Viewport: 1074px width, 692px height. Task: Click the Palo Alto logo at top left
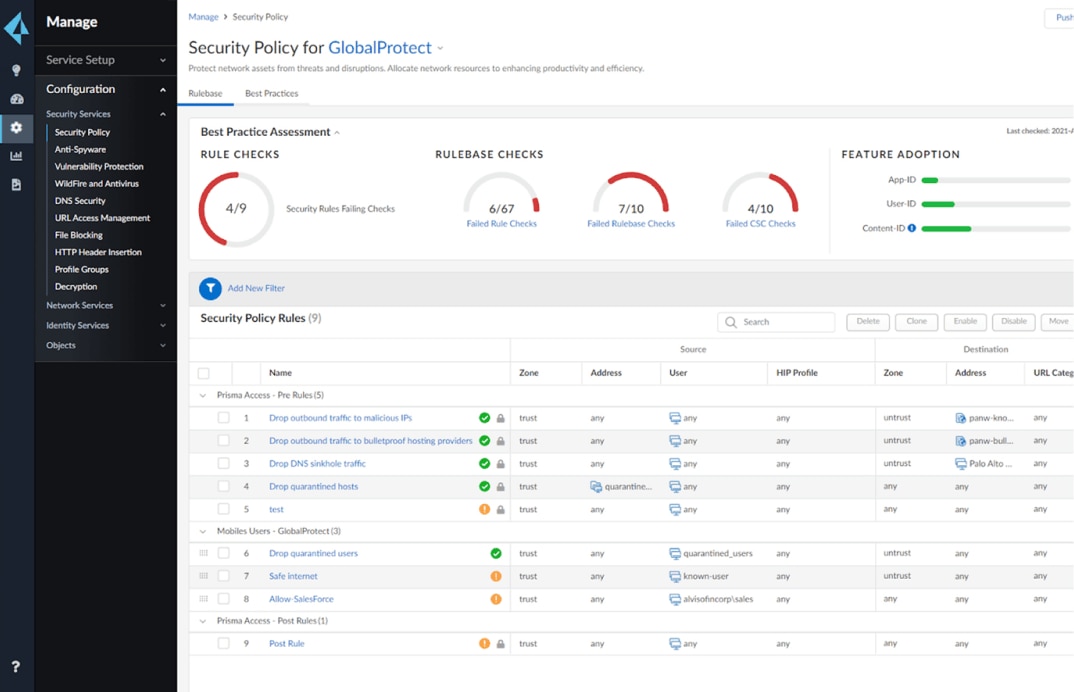[15, 27]
